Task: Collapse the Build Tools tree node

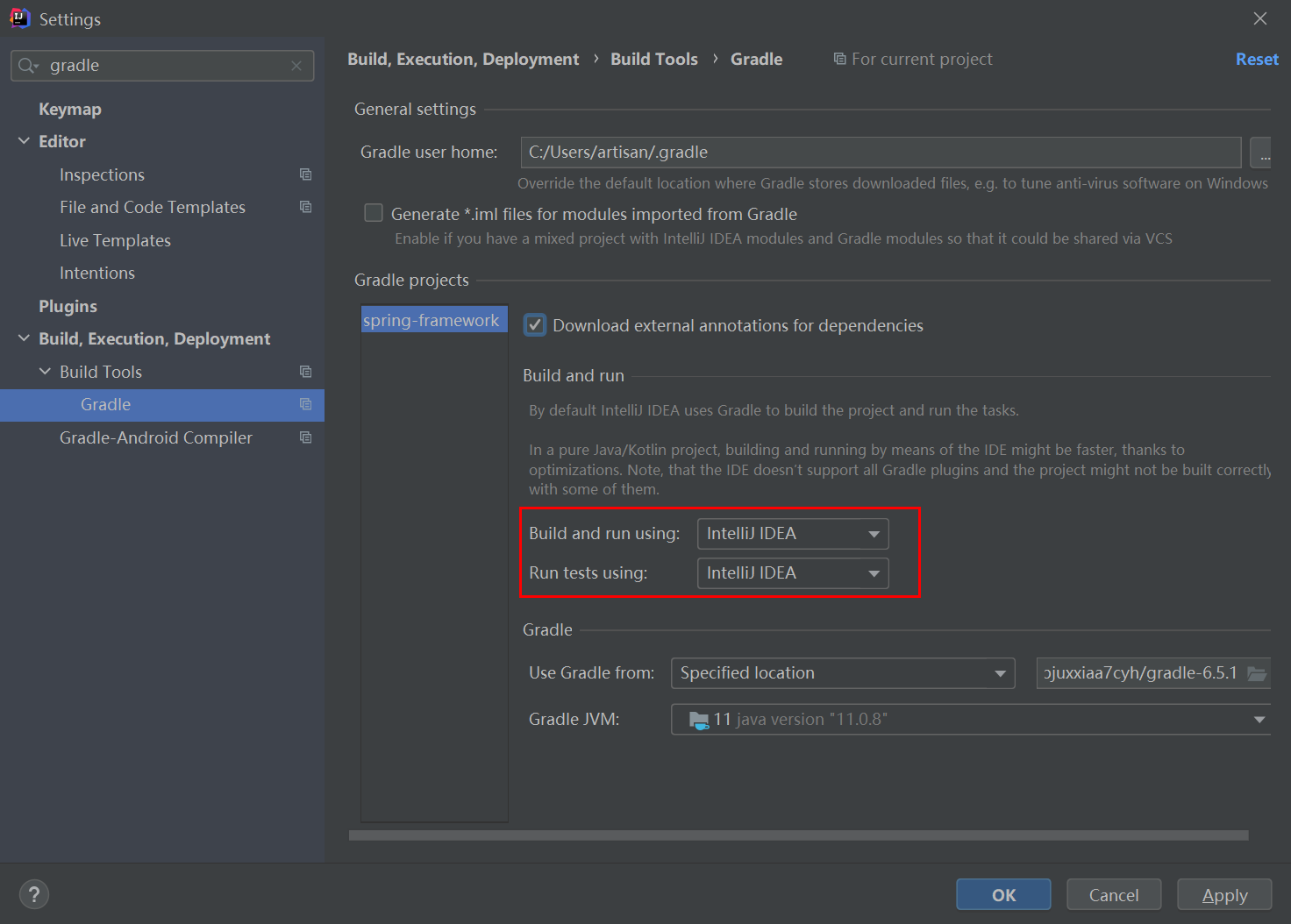Action: coord(45,372)
